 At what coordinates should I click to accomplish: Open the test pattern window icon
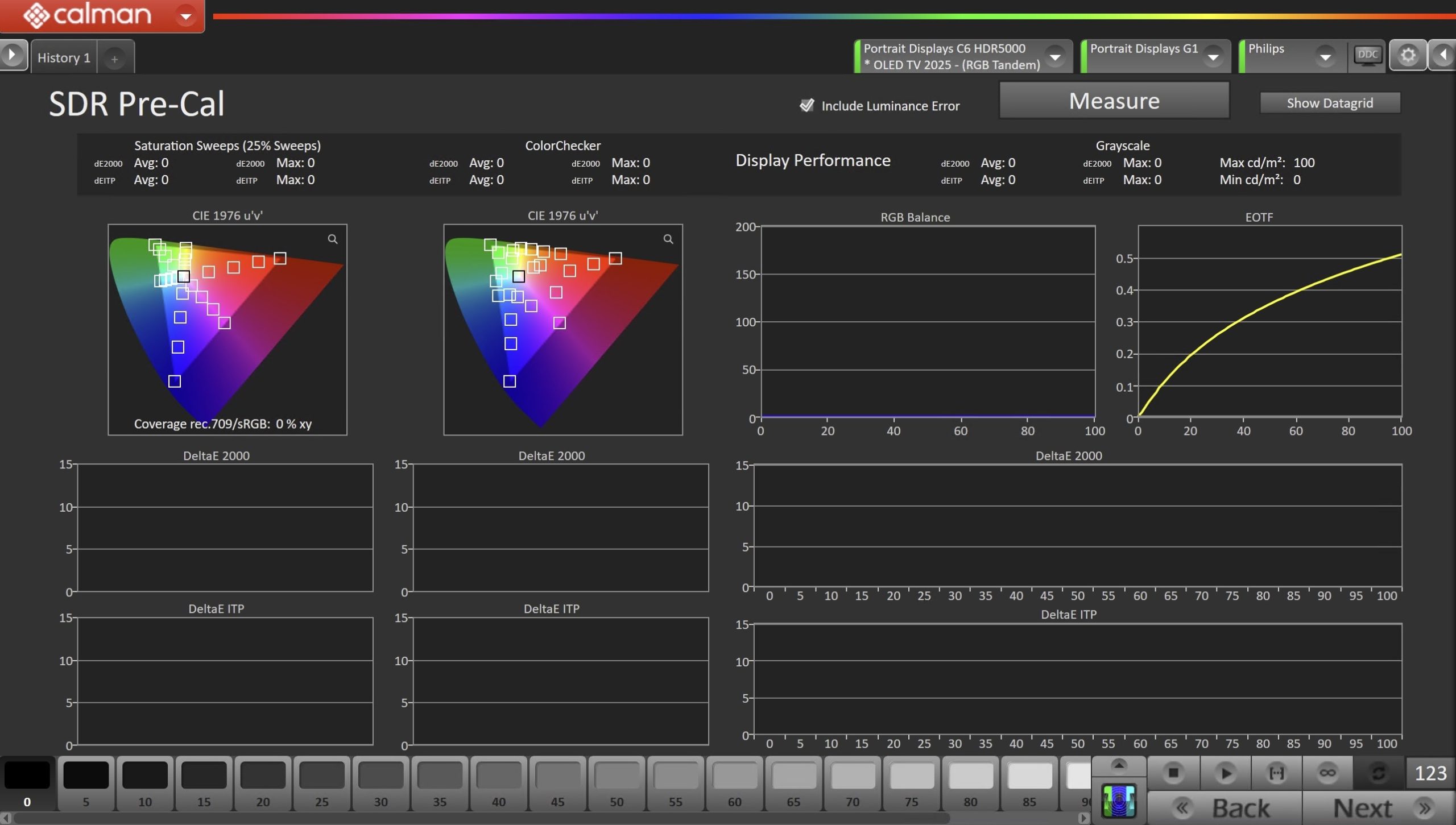pos(1119,800)
